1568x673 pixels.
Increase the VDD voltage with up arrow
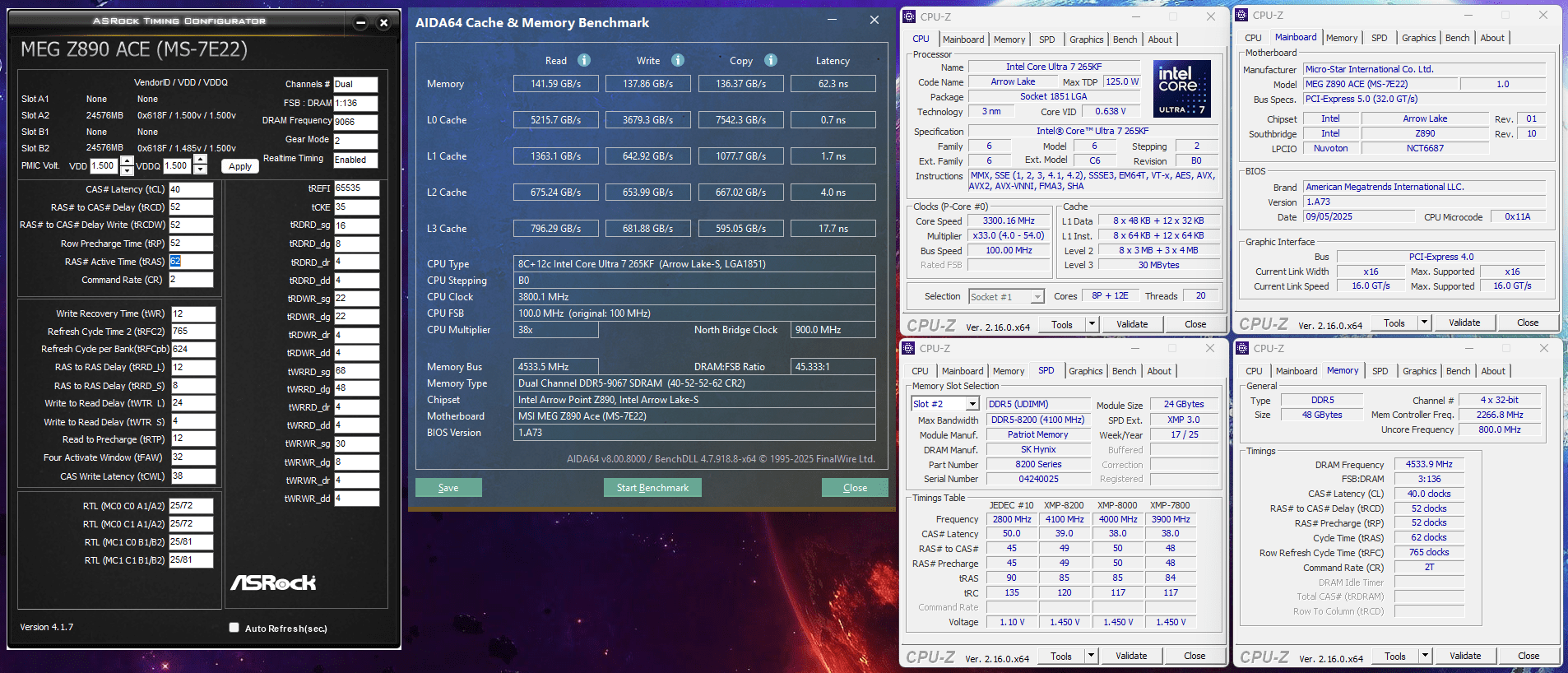pos(127,161)
